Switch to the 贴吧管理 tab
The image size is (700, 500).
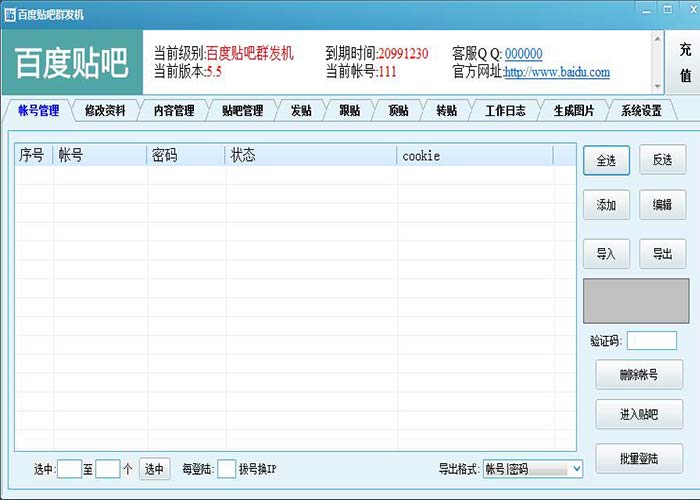[242, 110]
